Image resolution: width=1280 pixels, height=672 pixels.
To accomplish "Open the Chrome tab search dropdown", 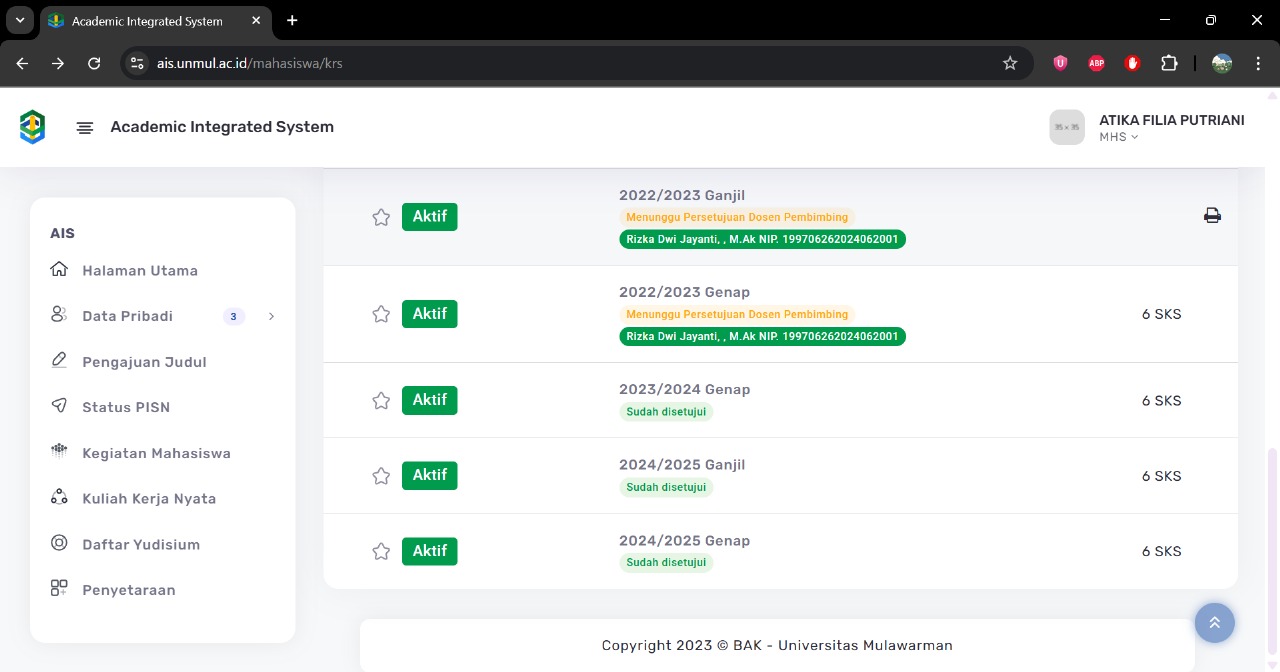I will point(19,20).
